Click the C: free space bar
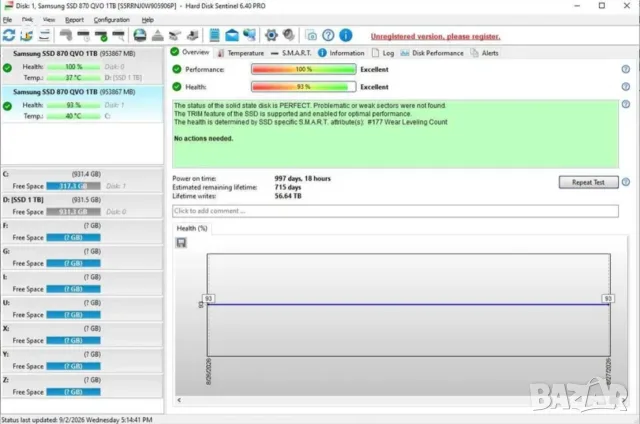This screenshot has width=640, height=424. 73,186
